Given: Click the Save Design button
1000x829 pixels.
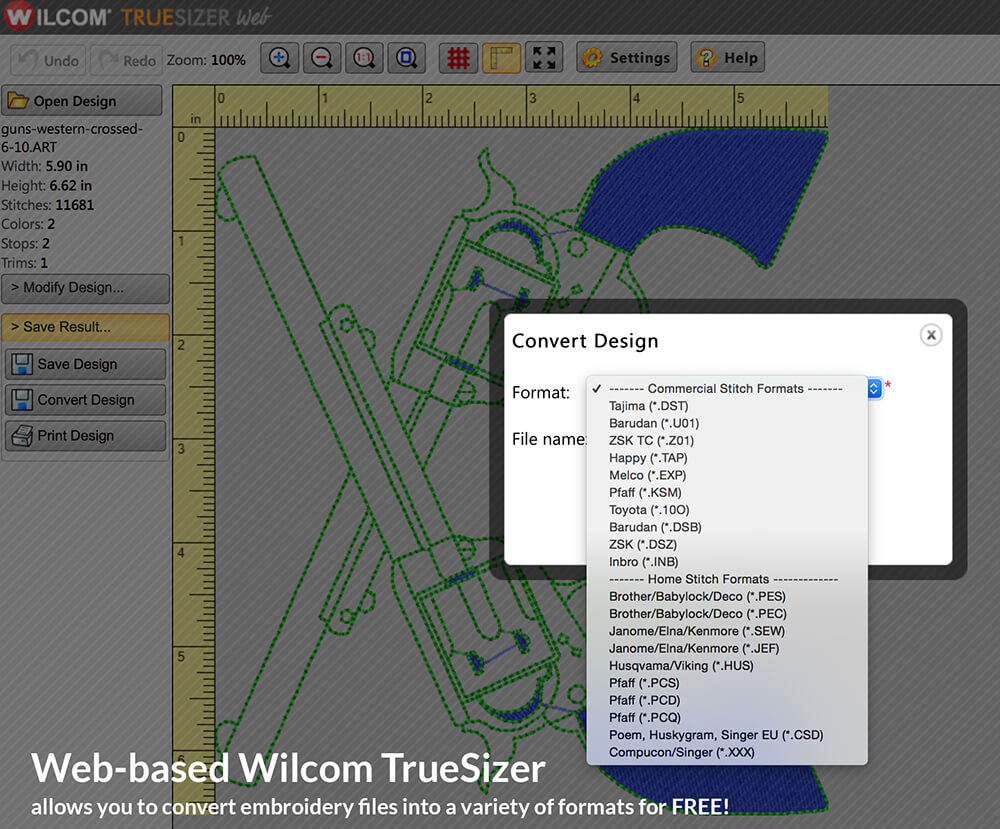Looking at the screenshot, I should (85, 364).
